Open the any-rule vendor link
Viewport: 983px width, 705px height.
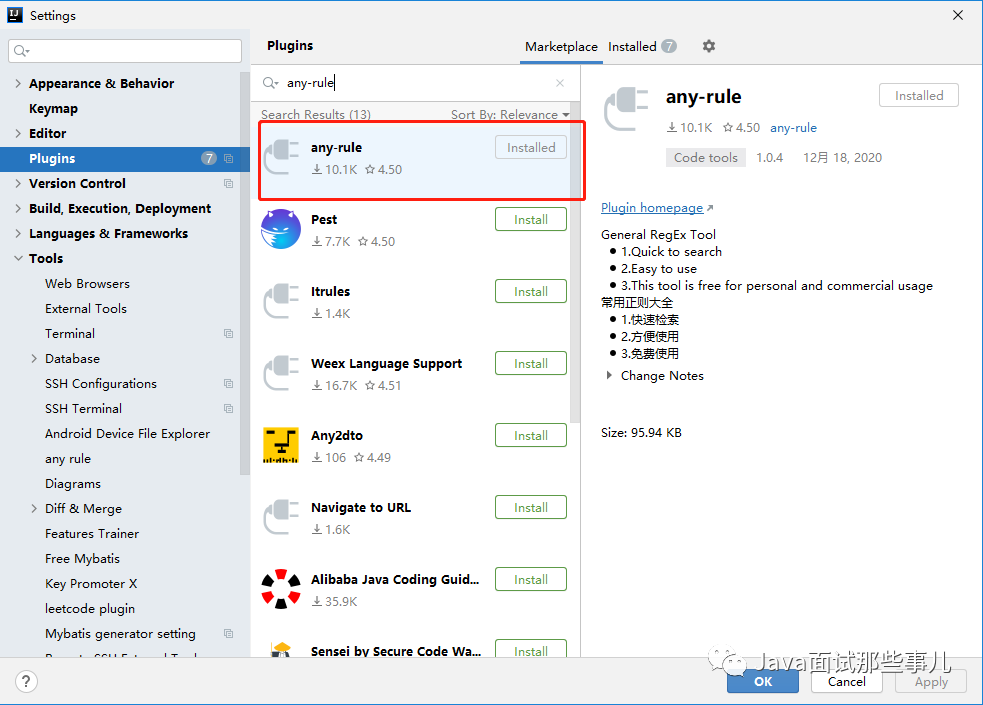pos(793,128)
